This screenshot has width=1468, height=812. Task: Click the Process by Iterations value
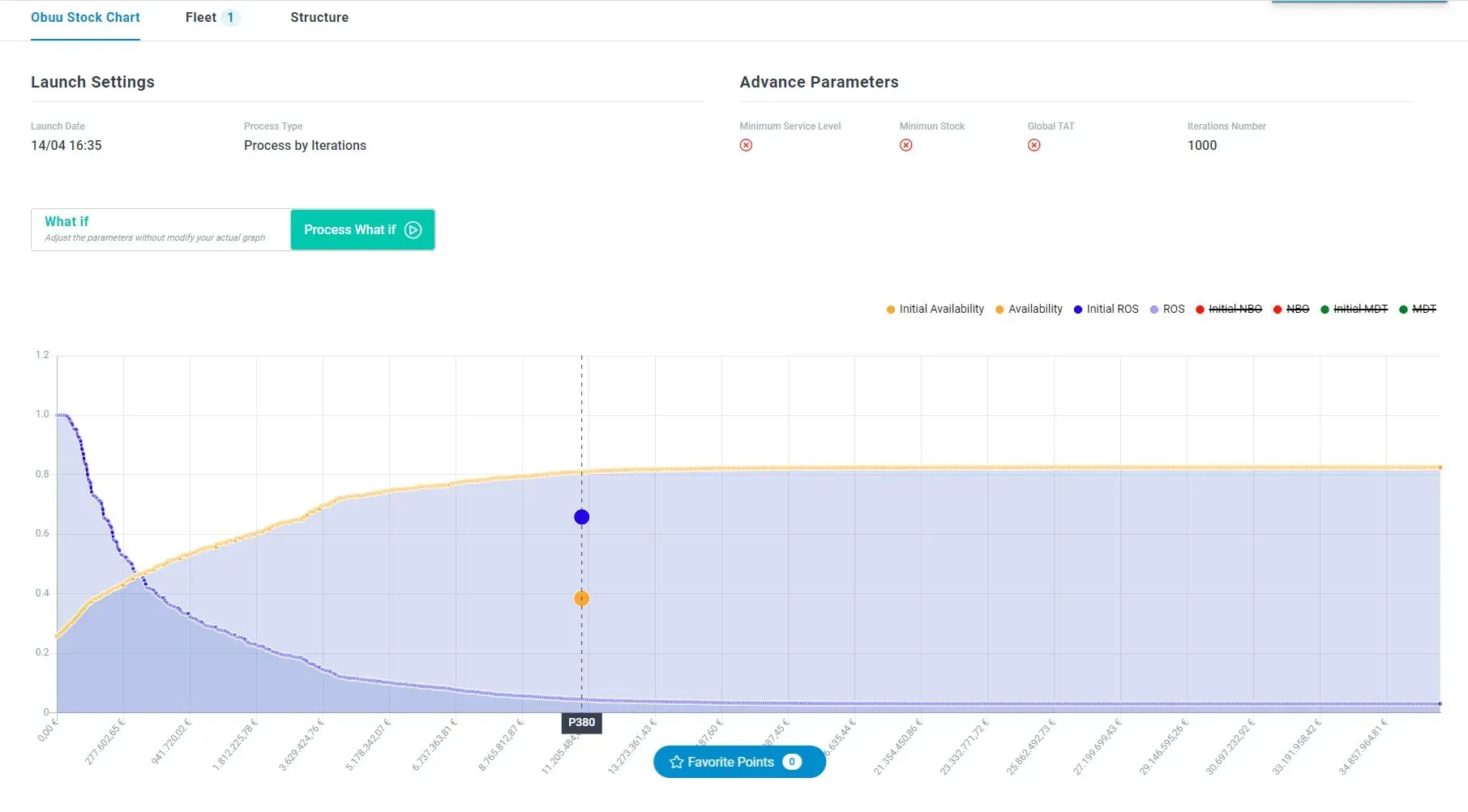pyautogui.click(x=305, y=145)
